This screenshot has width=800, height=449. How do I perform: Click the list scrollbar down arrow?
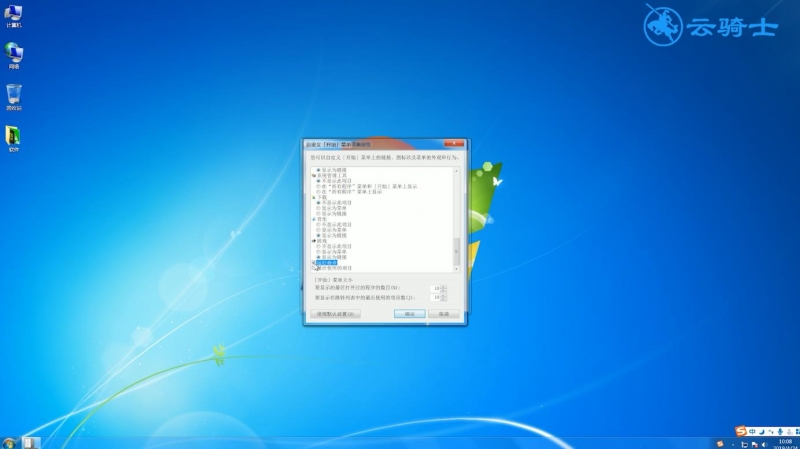tap(456, 269)
